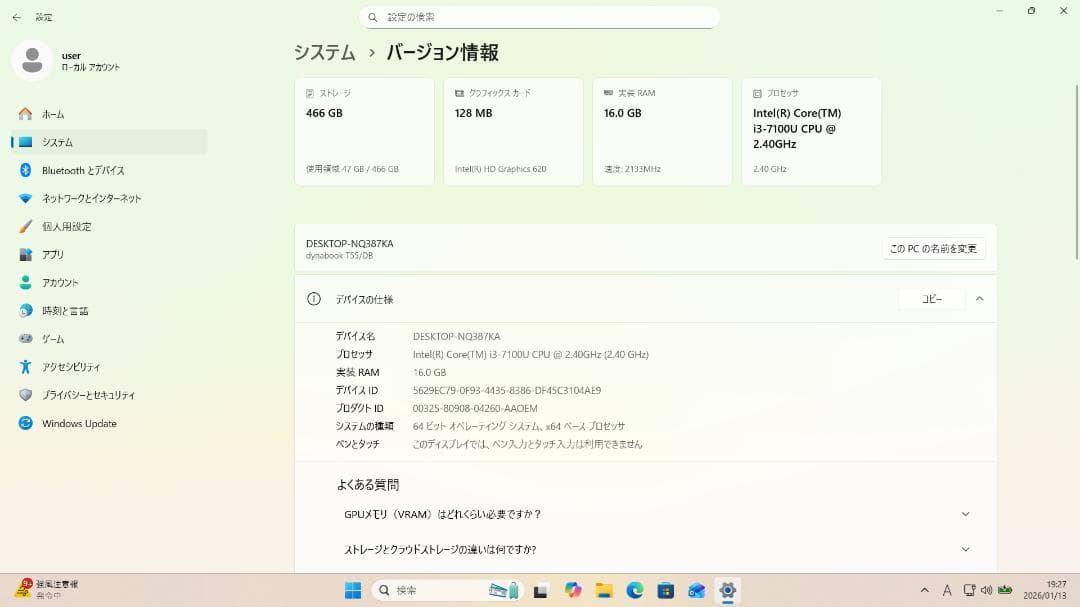Open File Explorer from the taskbar
The height and width of the screenshot is (607, 1080).
pyautogui.click(x=602, y=590)
